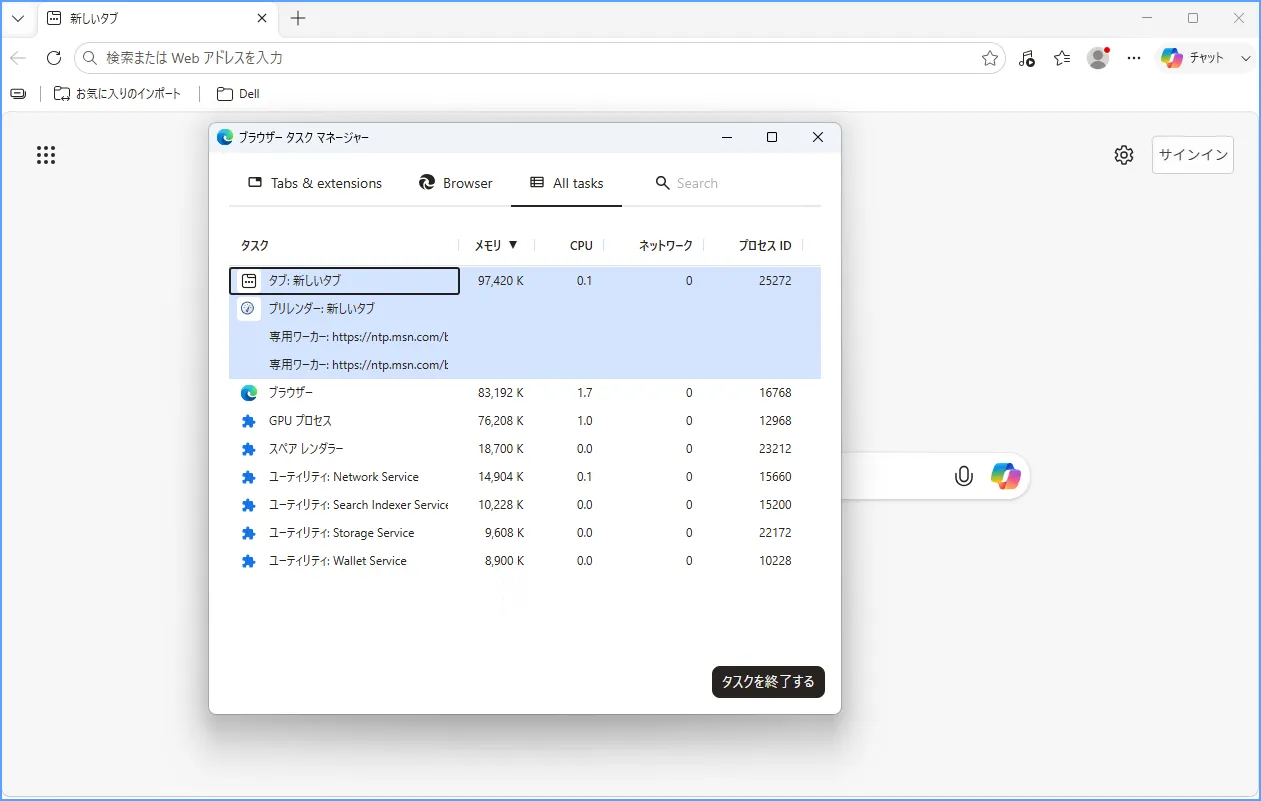Click the サインイン button

click(1193, 155)
